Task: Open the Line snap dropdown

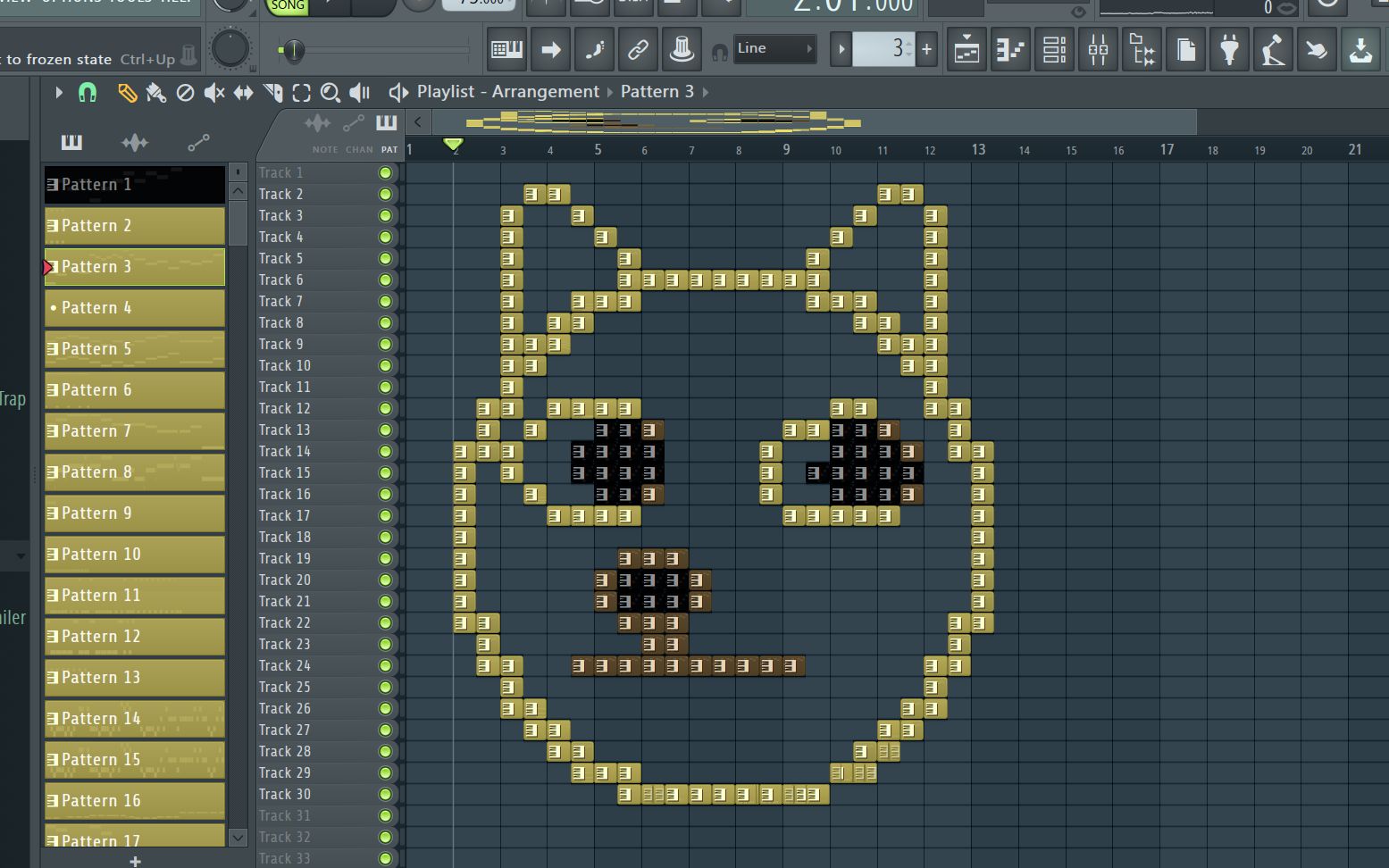Action: (x=774, y=48)
